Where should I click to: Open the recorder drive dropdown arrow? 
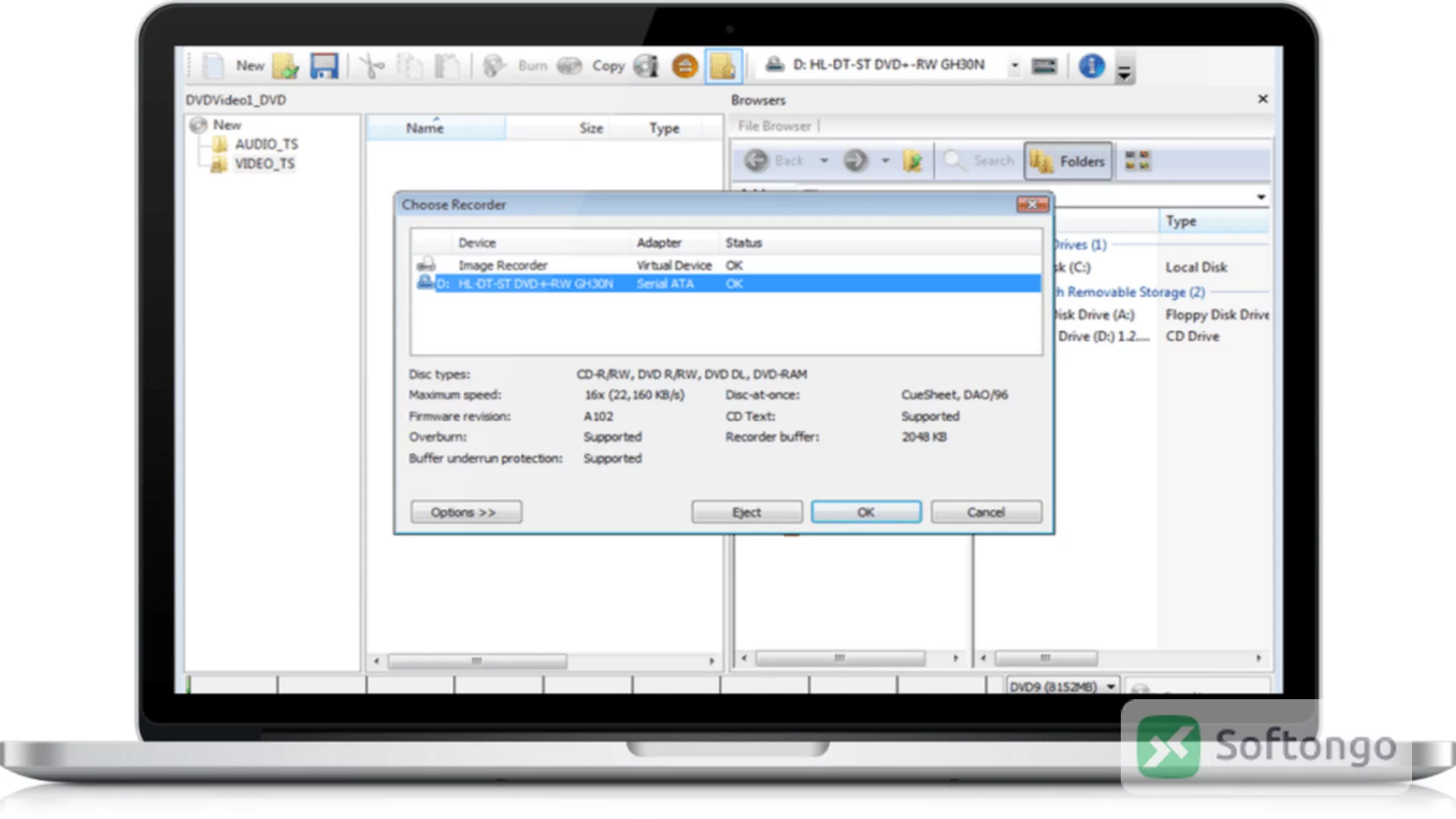point(1015,66)
